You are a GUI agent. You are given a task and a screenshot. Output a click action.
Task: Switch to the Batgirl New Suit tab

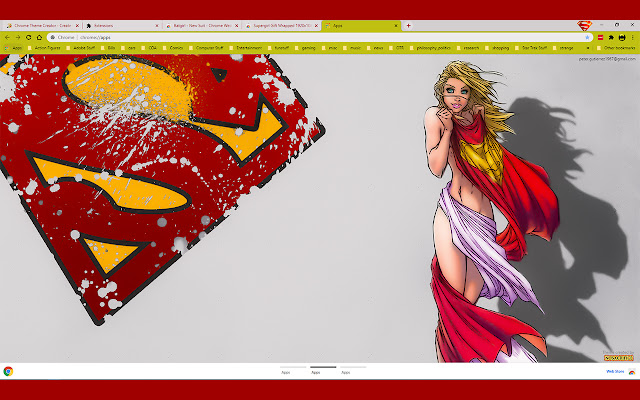point(200,25)
